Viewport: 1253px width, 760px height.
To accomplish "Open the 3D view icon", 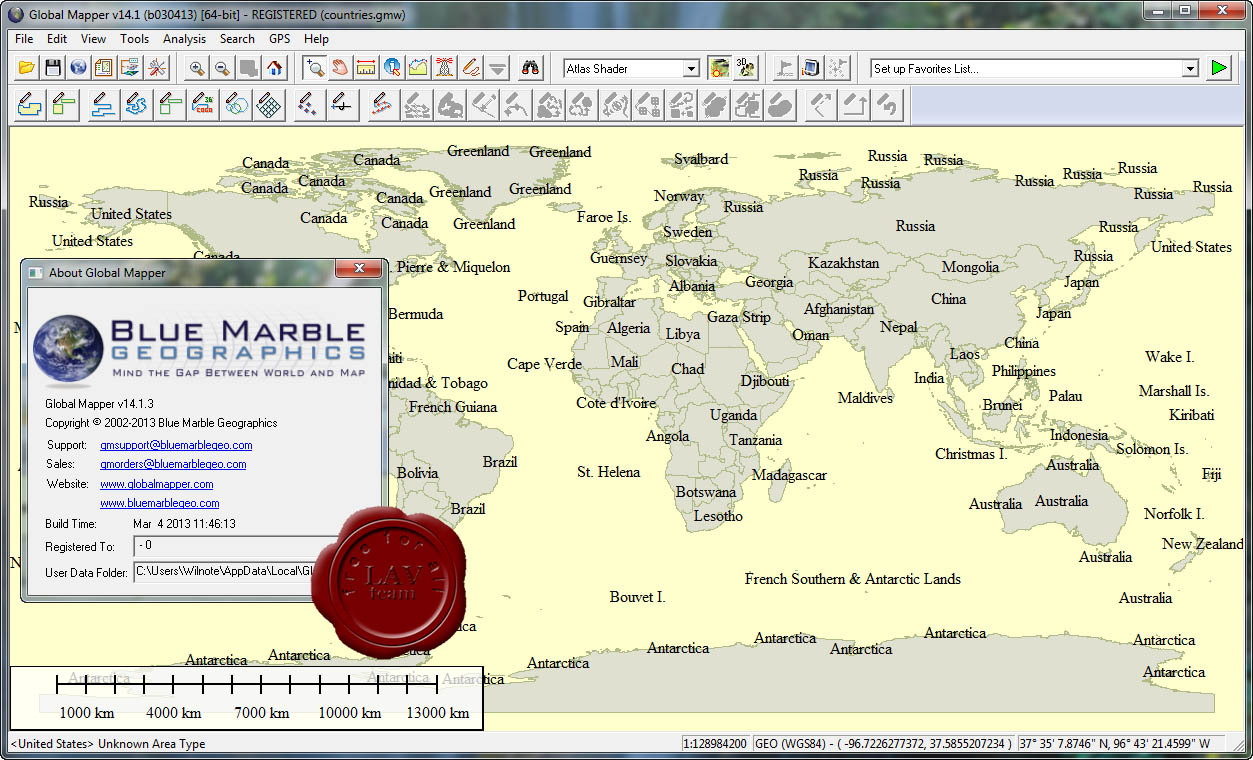I will tap(745, 68).
